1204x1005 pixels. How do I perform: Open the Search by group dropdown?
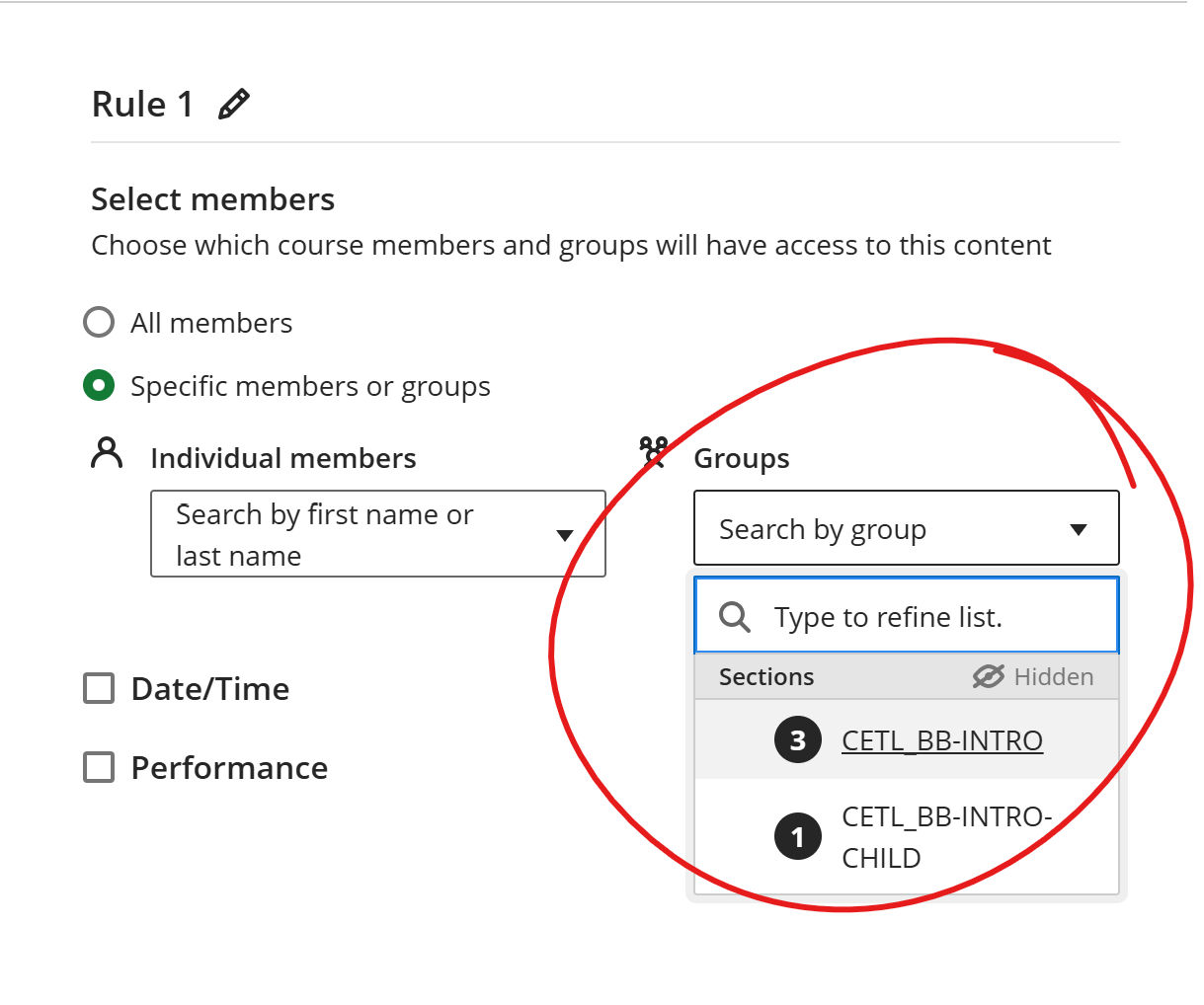[907, 528]
